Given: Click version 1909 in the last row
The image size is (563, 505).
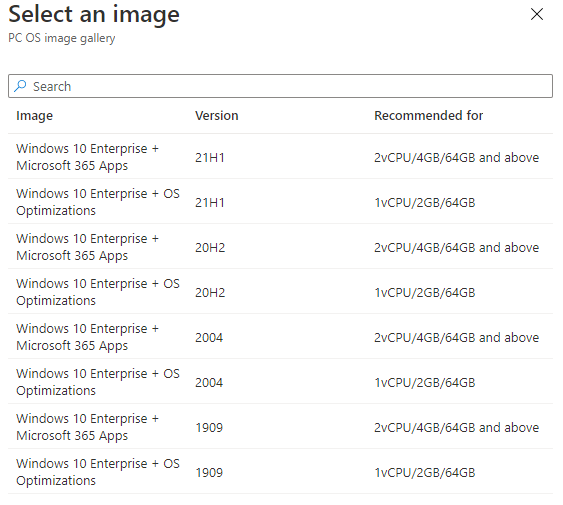Looking at the screenshot, I should pyautogui.click(x=209, y=472).
